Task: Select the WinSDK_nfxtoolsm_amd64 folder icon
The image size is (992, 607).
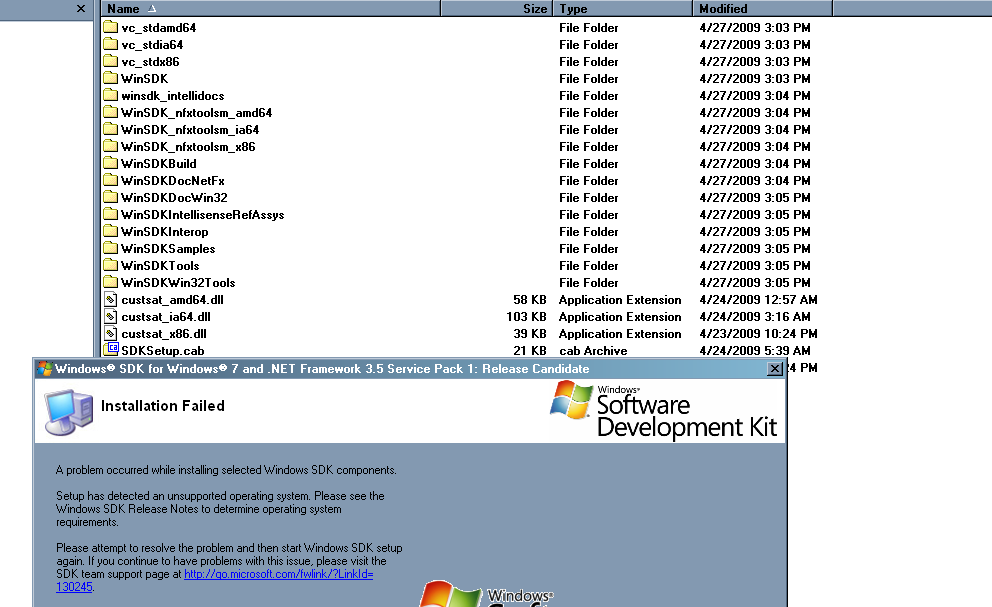Action: point(111,112)
